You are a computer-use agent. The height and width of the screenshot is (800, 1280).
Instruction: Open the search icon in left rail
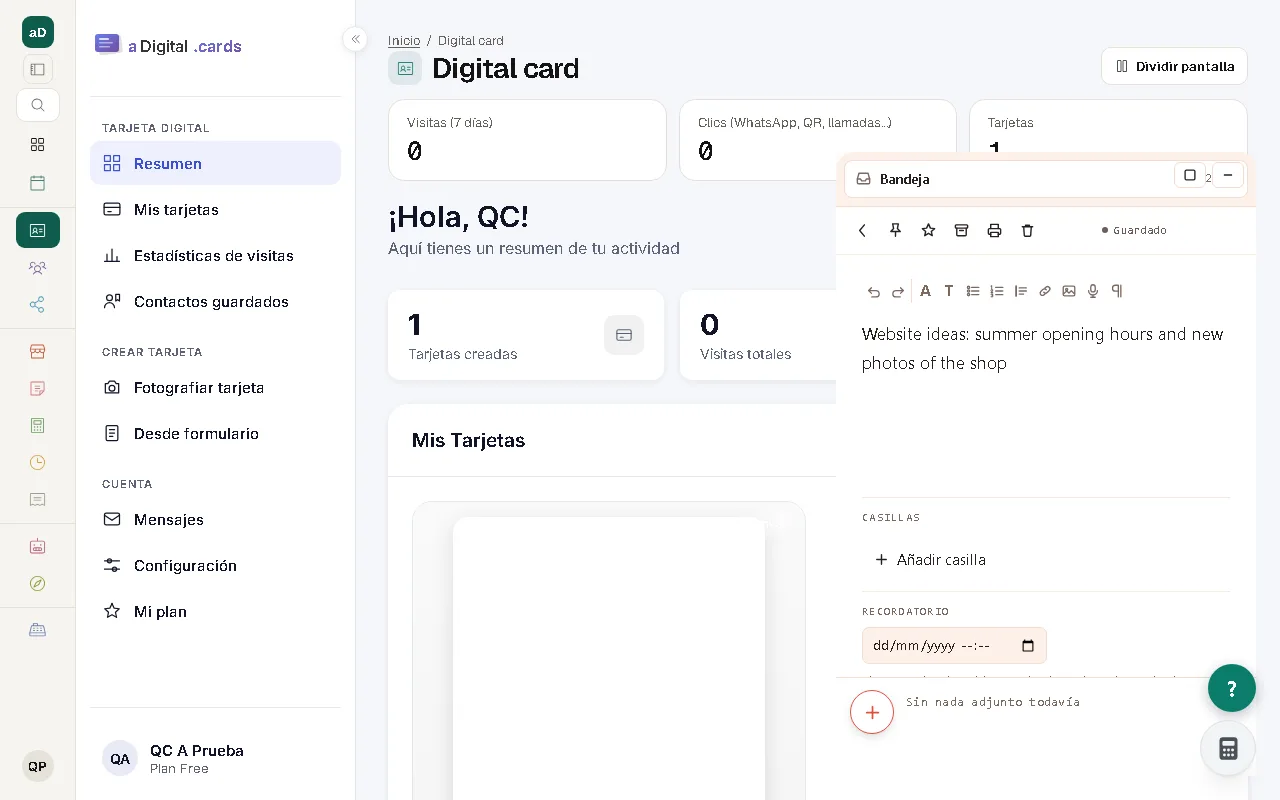click(38, 105)
